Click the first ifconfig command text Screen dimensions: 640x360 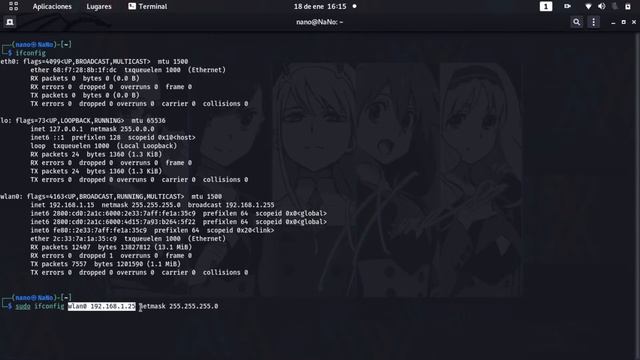(31, 53)
